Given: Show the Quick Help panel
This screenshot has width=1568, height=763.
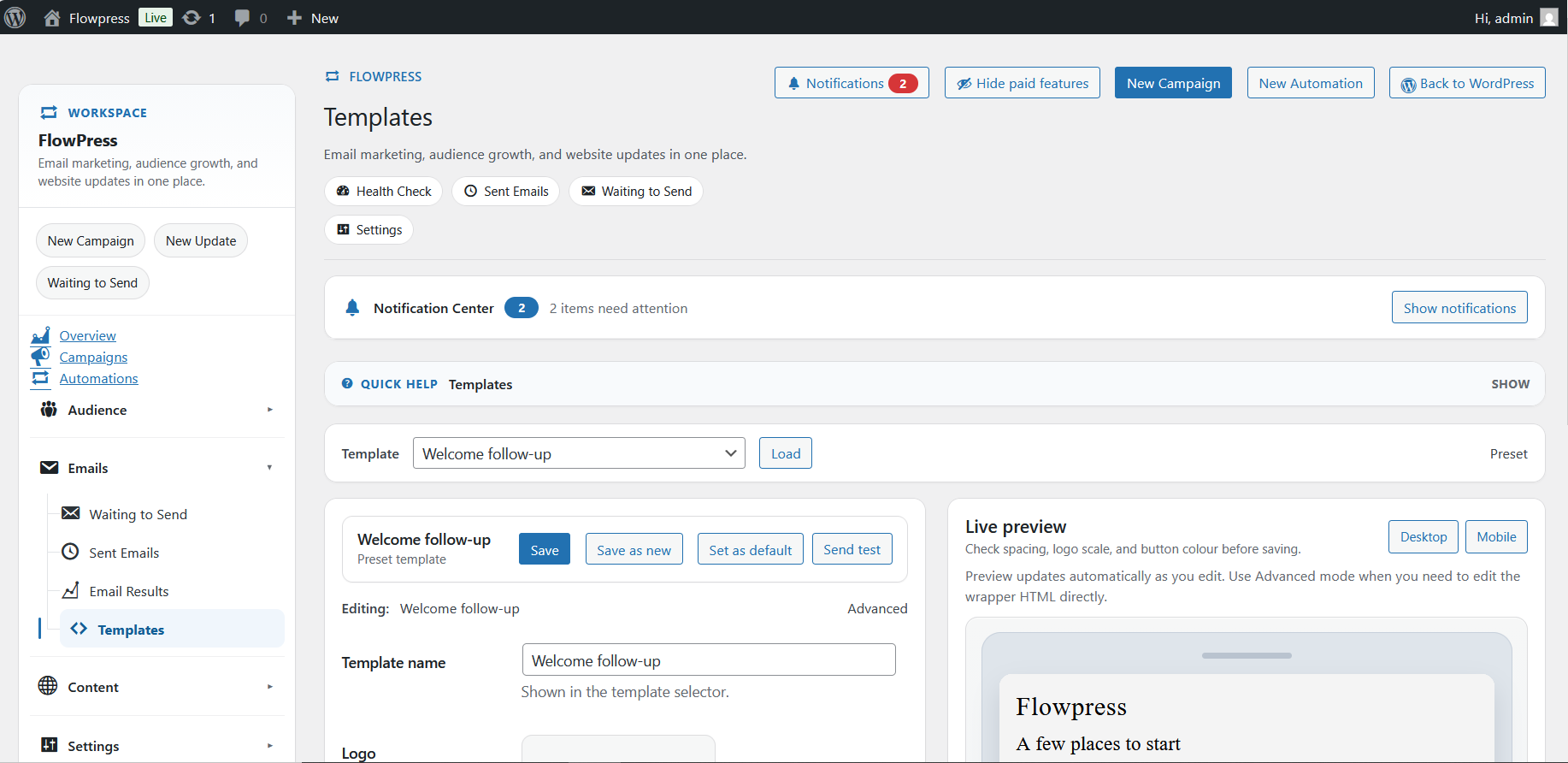Looking at the screenshot, I should [1511, 384].
